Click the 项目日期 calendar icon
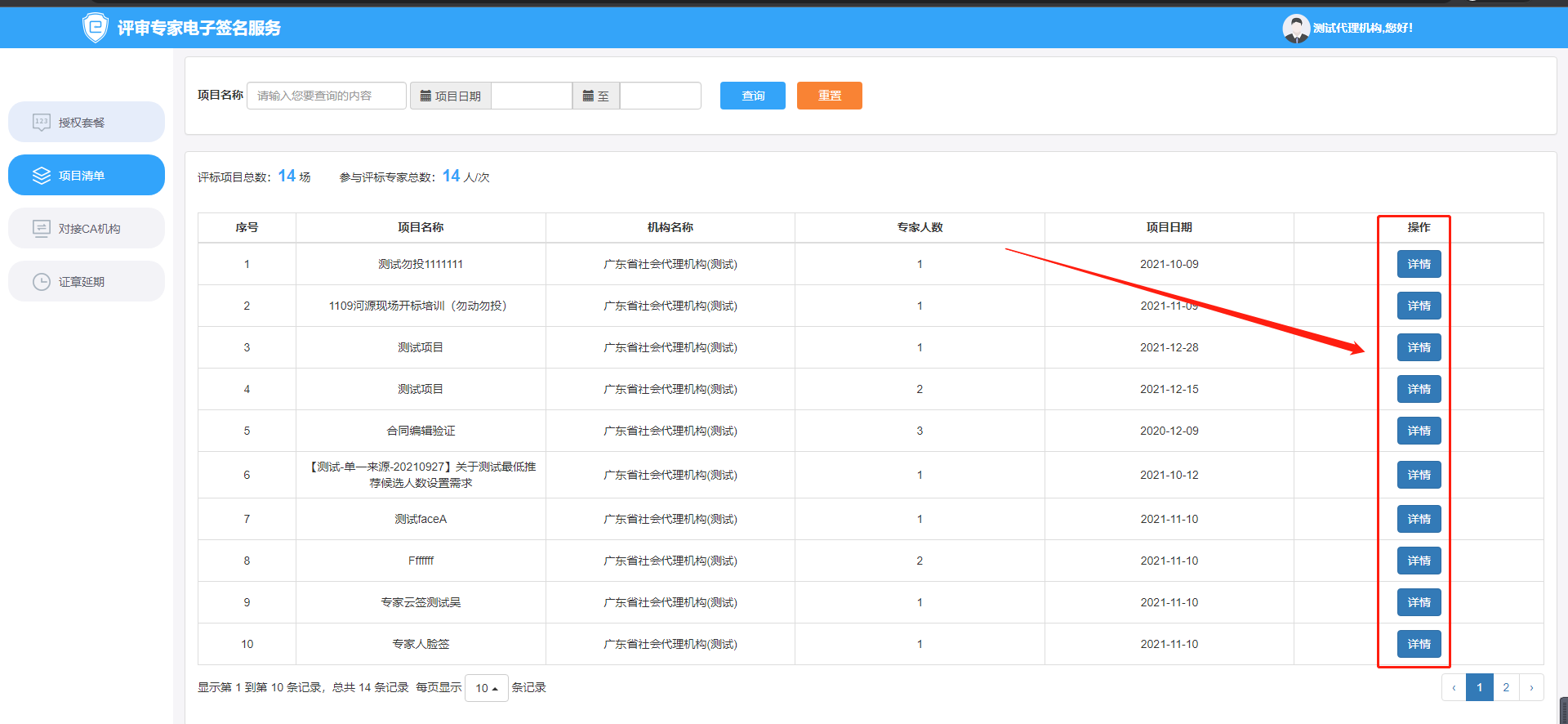The image size is (1568, 724). (425, 96)
